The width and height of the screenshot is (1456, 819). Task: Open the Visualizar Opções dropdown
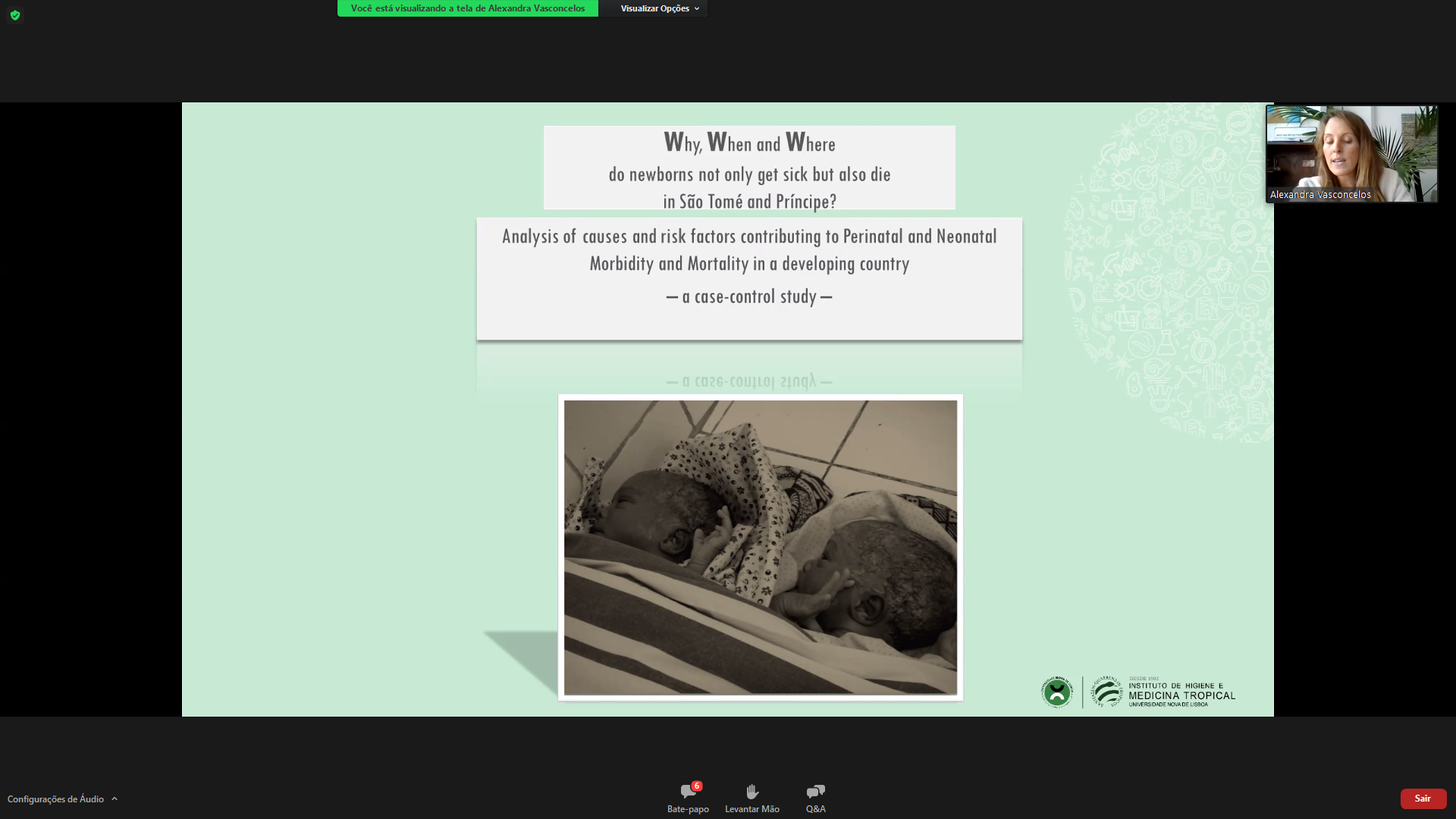[654, 8]
